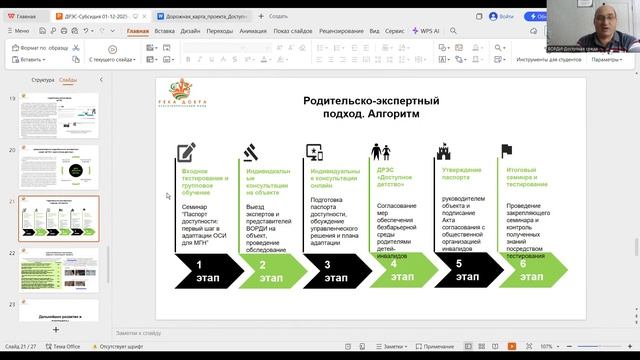This screenshot has height=360, width=640.
Task: Open the 'Рецензирование' ribbon tab
Action: coord(341,31)
